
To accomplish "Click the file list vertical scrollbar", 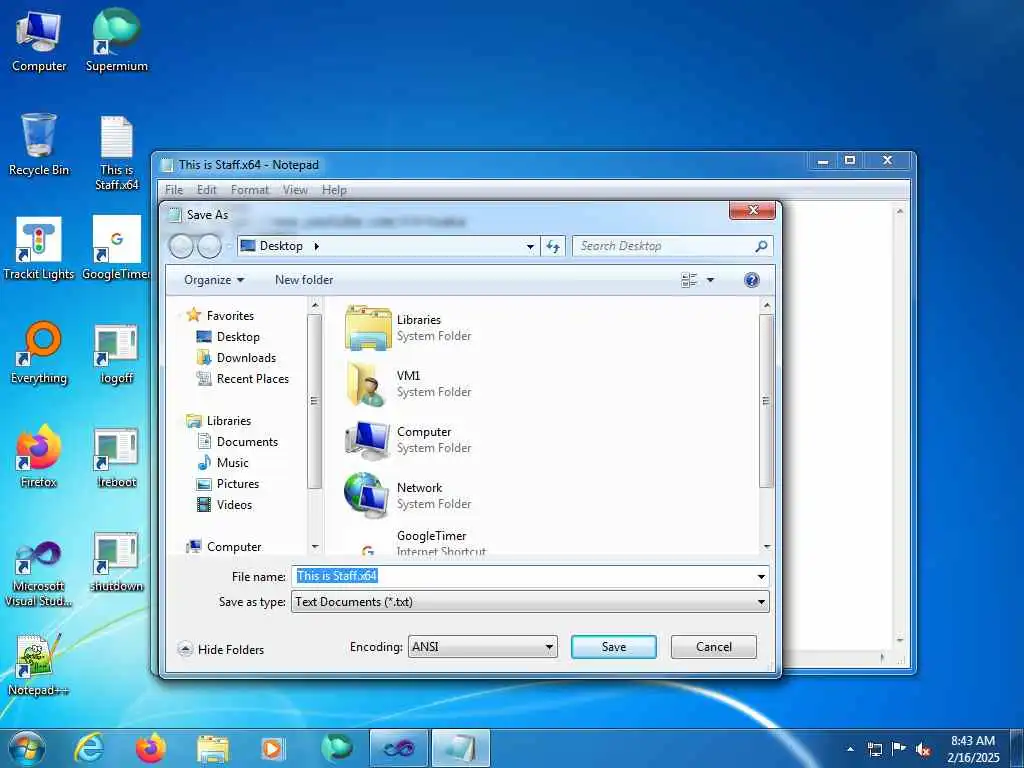I will pyautogui.click(x=767, y=401).
